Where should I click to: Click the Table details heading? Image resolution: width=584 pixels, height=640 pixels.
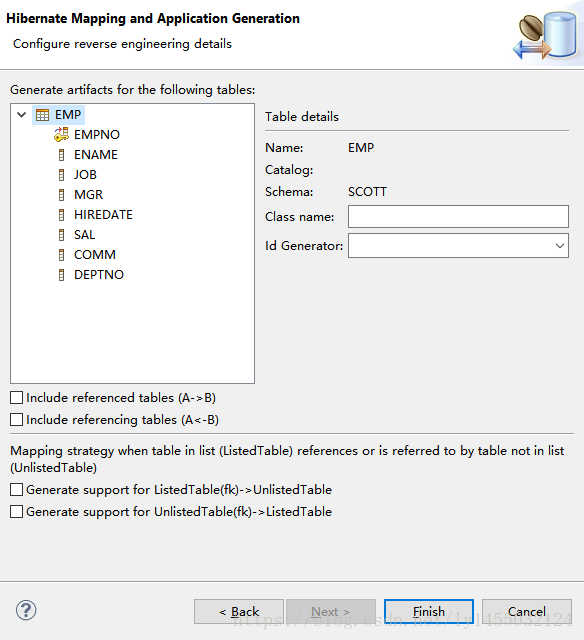pos(302,117)
